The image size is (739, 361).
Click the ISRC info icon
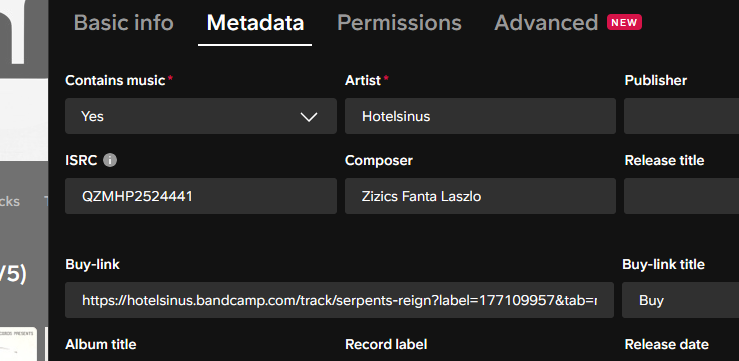point(110,160)
